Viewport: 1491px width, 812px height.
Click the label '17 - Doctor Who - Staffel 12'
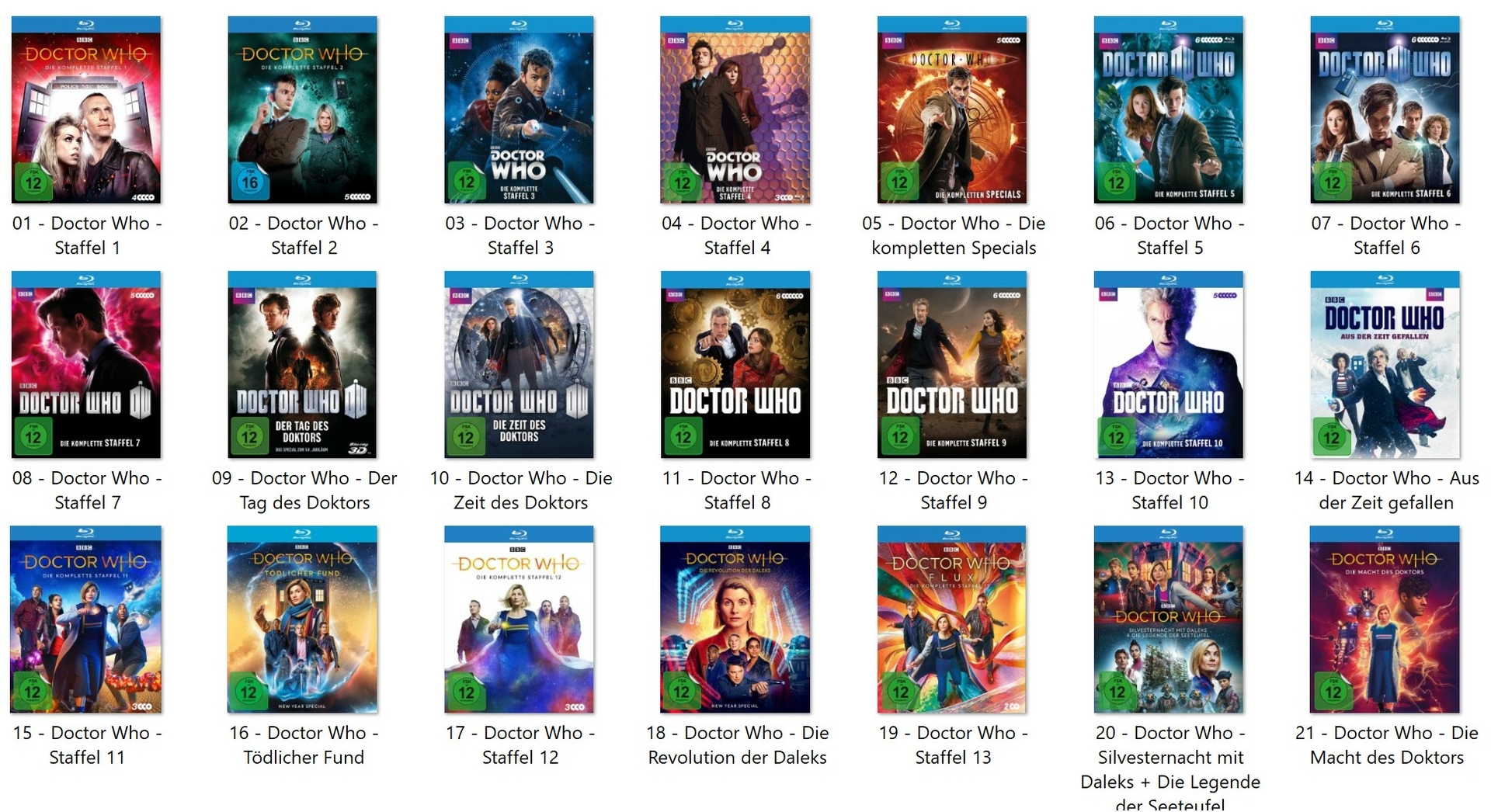[520, 744]
